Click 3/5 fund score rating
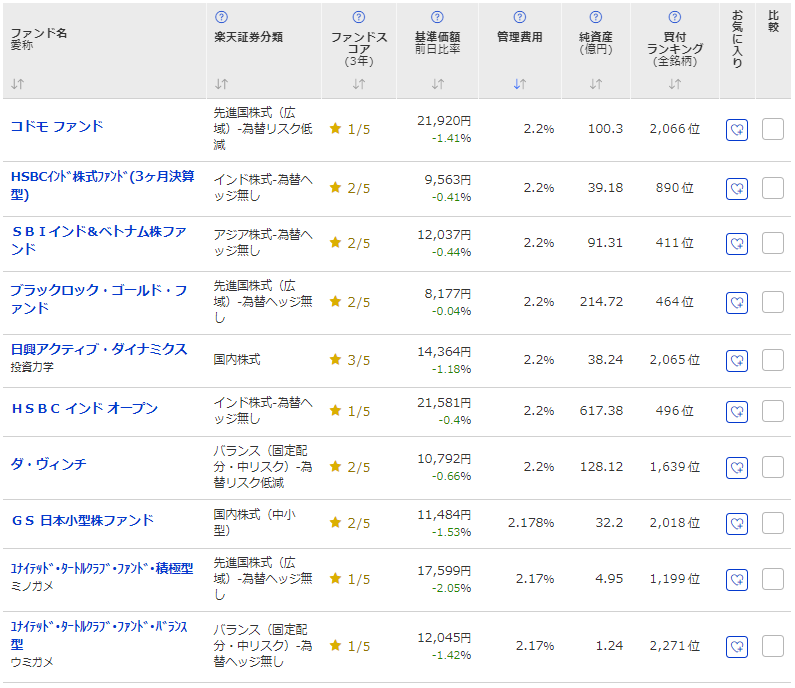795x688 pixels. 350,360
